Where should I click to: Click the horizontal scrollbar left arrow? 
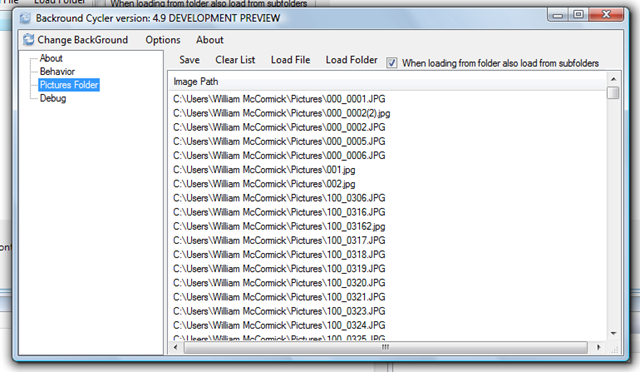point(176,347)
